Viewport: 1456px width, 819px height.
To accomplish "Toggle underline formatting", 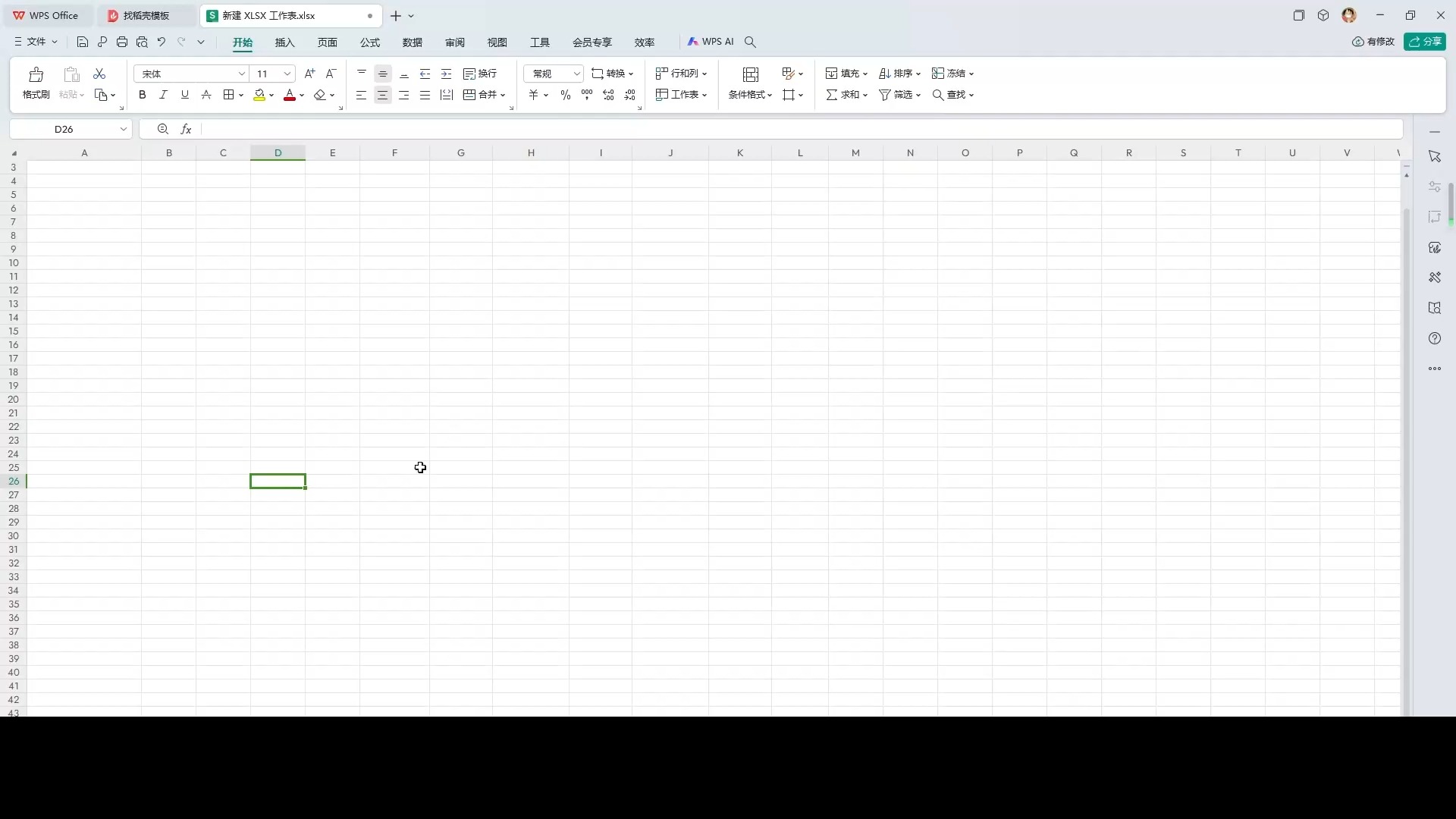I will pos(184,95).
